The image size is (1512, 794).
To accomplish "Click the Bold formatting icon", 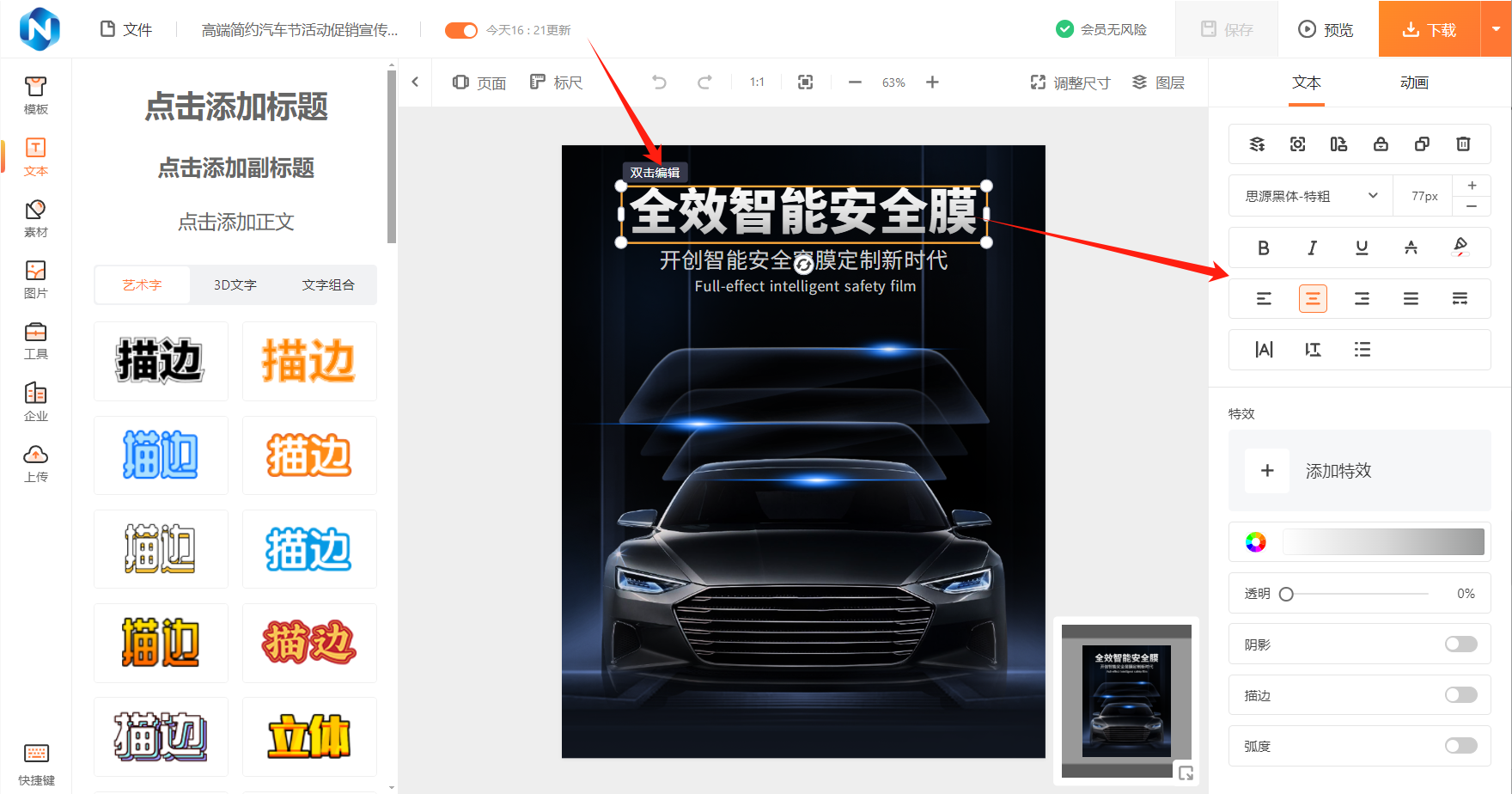I will [1263, 248].
